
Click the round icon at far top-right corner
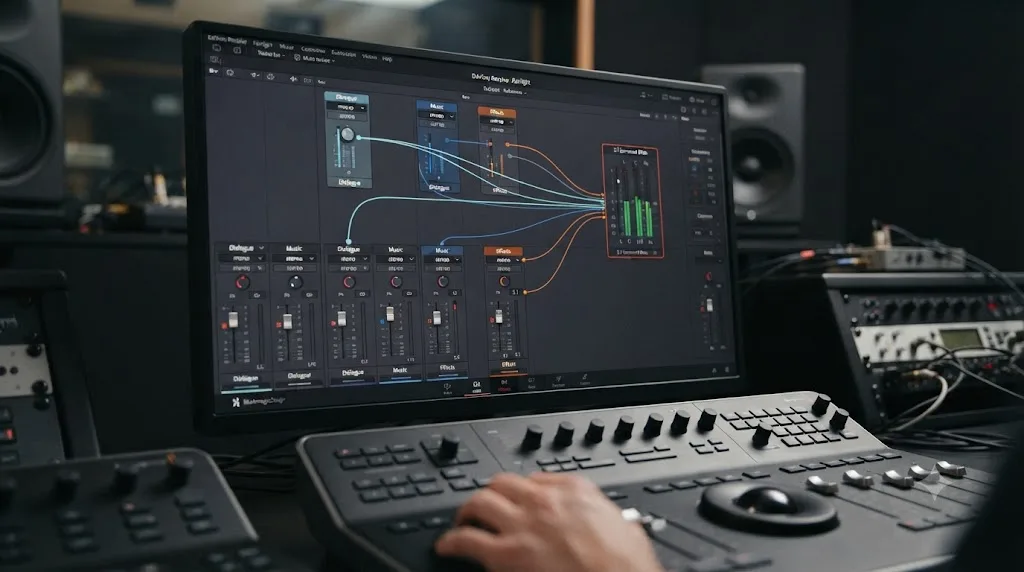[714, 101]
